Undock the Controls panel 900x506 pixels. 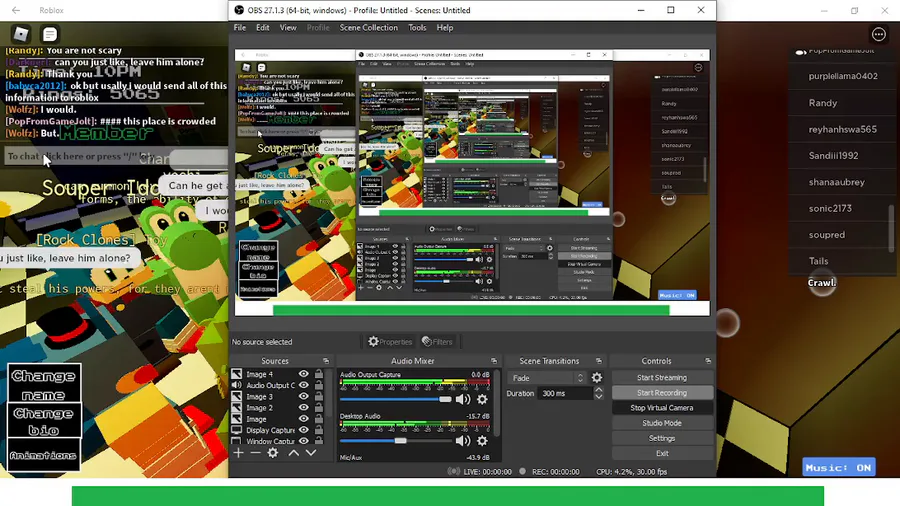708,361
